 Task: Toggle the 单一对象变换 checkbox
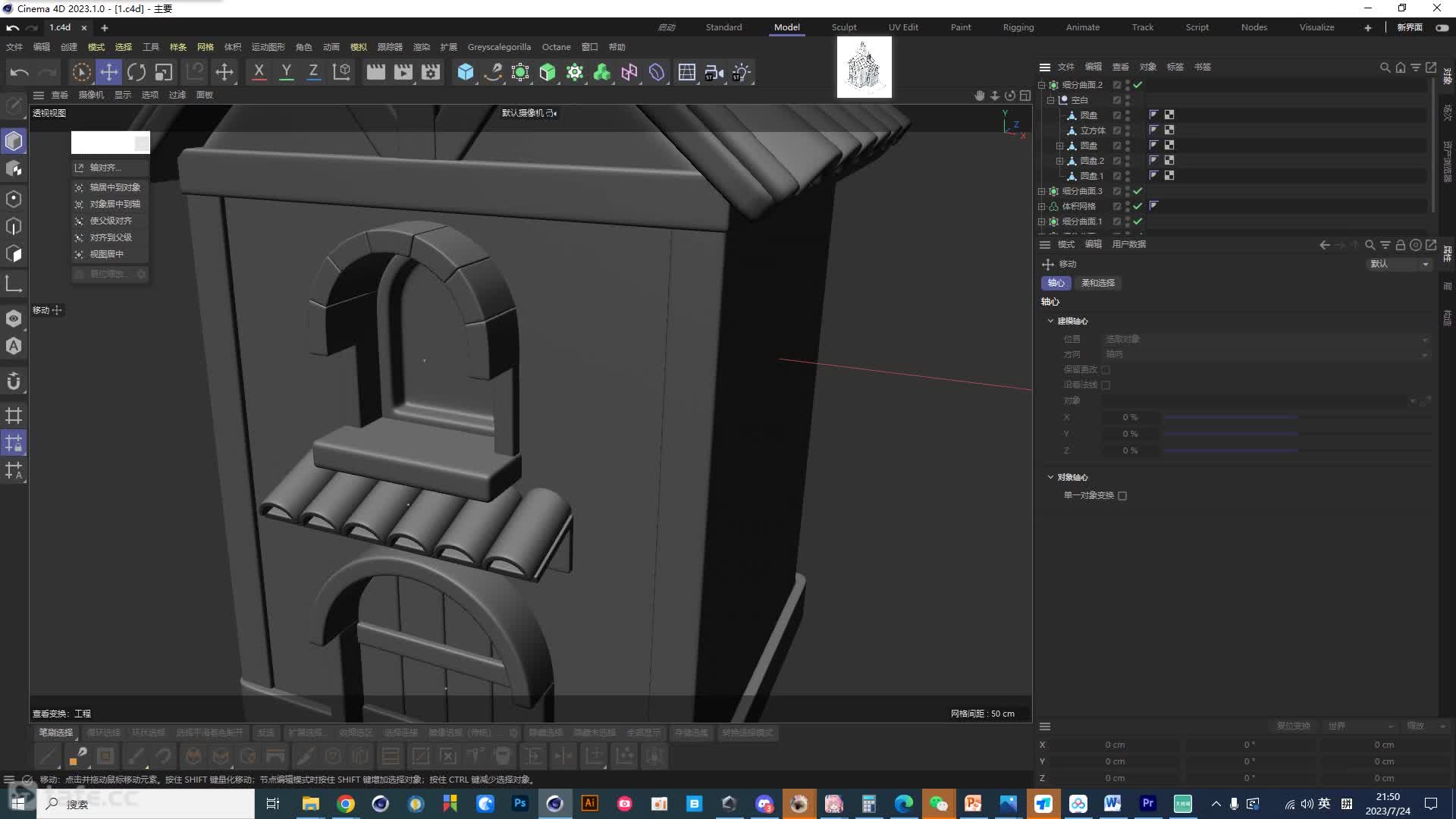point(1122,496)
